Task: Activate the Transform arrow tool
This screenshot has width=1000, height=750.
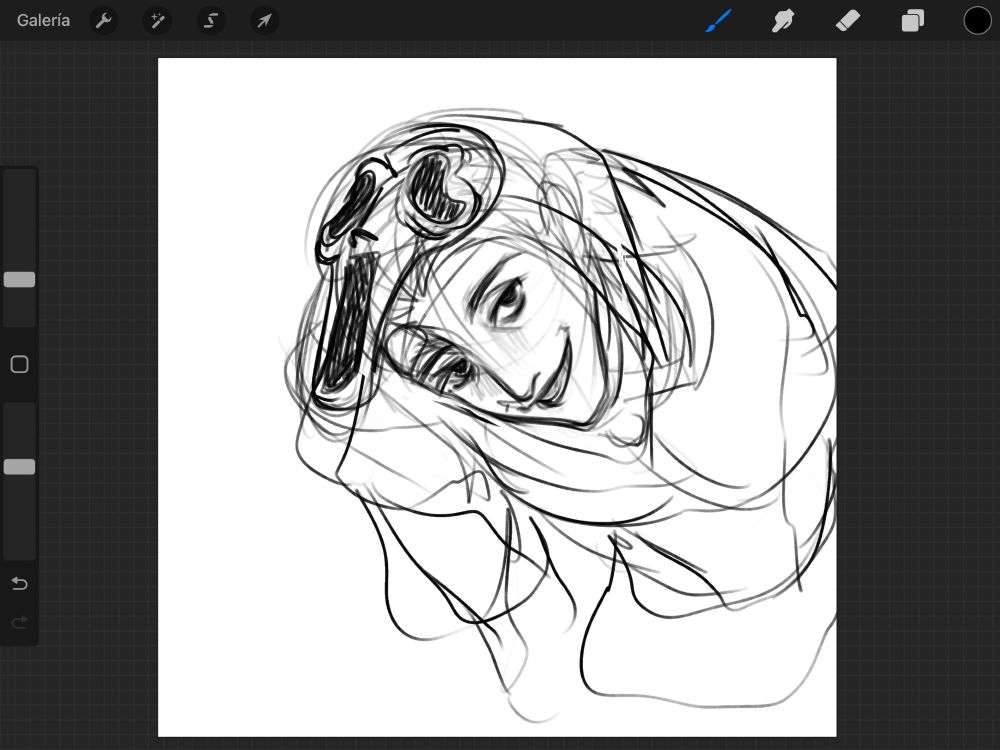Action: point(264,21)
